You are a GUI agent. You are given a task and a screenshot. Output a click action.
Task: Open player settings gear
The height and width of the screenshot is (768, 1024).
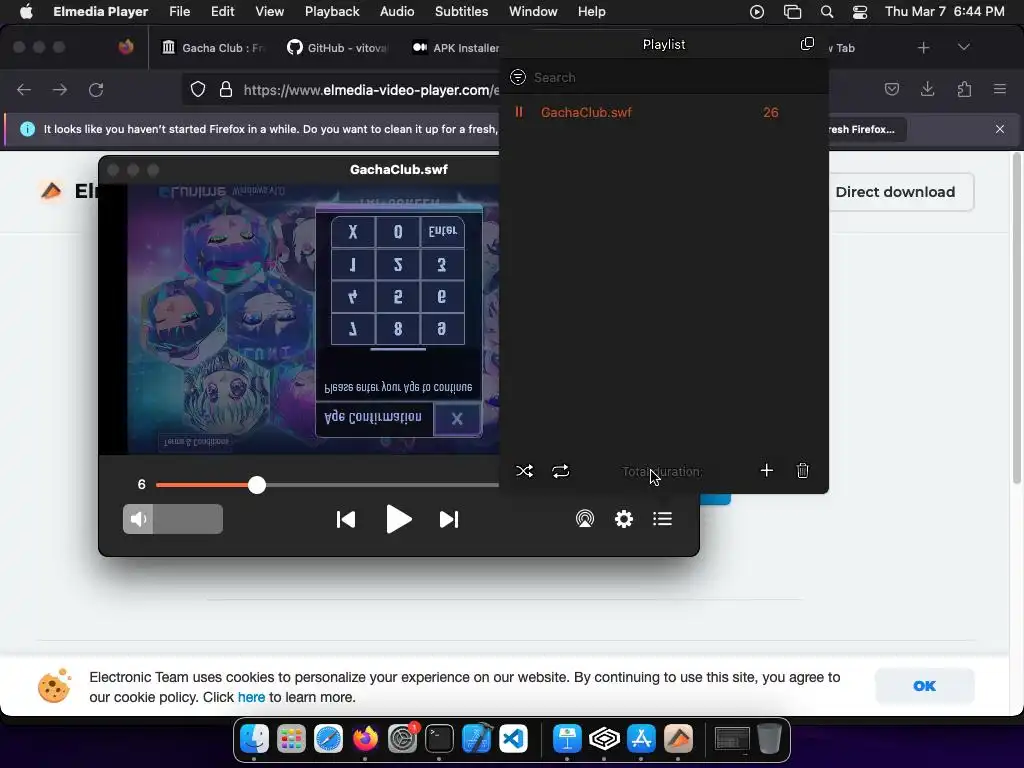tap(624, 519)
